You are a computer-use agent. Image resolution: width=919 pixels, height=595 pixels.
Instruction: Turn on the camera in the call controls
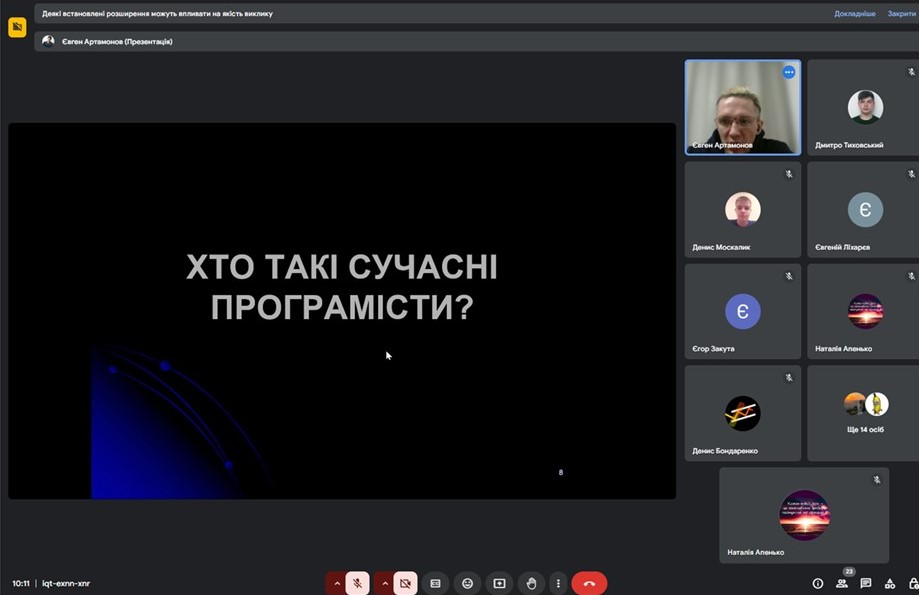tap(405, 583)
